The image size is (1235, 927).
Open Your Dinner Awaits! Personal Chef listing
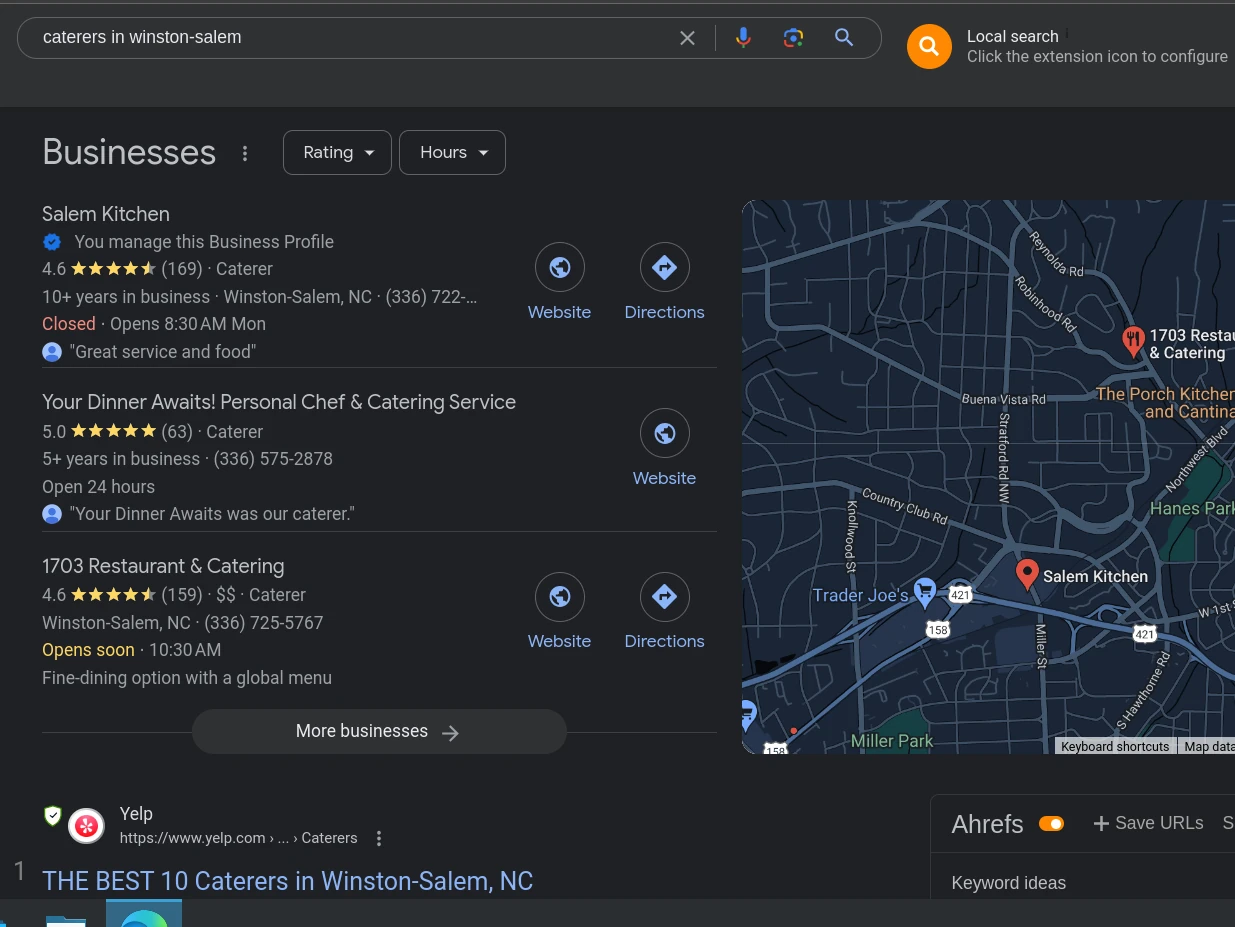[x=279, y=402]
